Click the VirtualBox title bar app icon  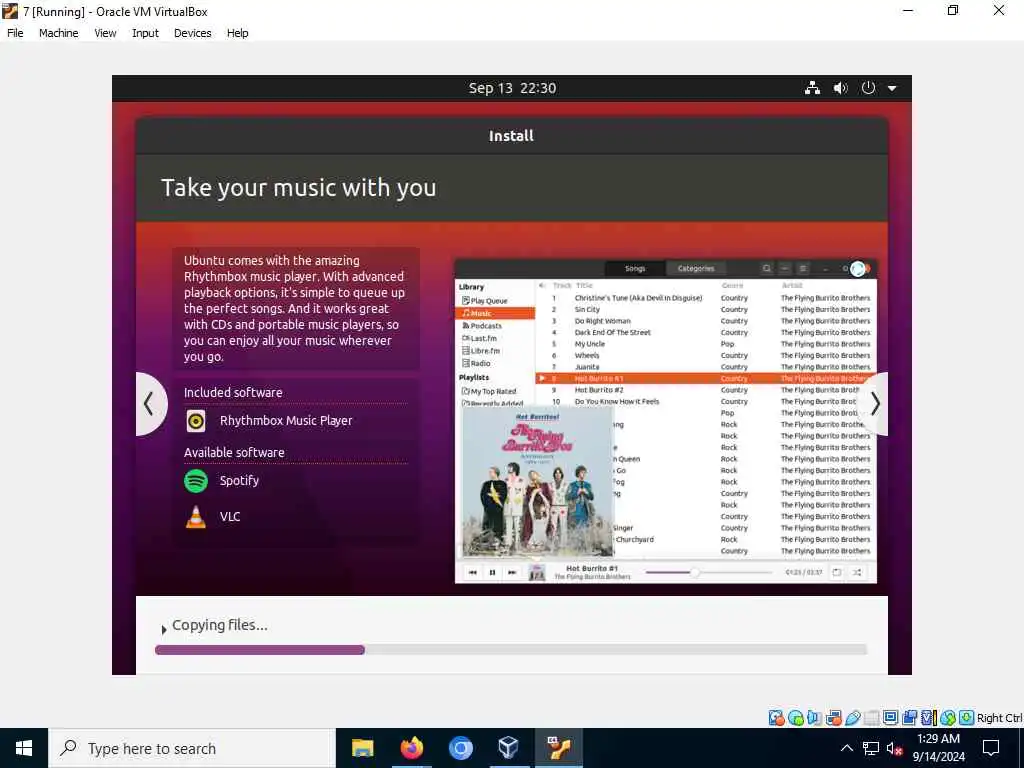coord(10,11)
